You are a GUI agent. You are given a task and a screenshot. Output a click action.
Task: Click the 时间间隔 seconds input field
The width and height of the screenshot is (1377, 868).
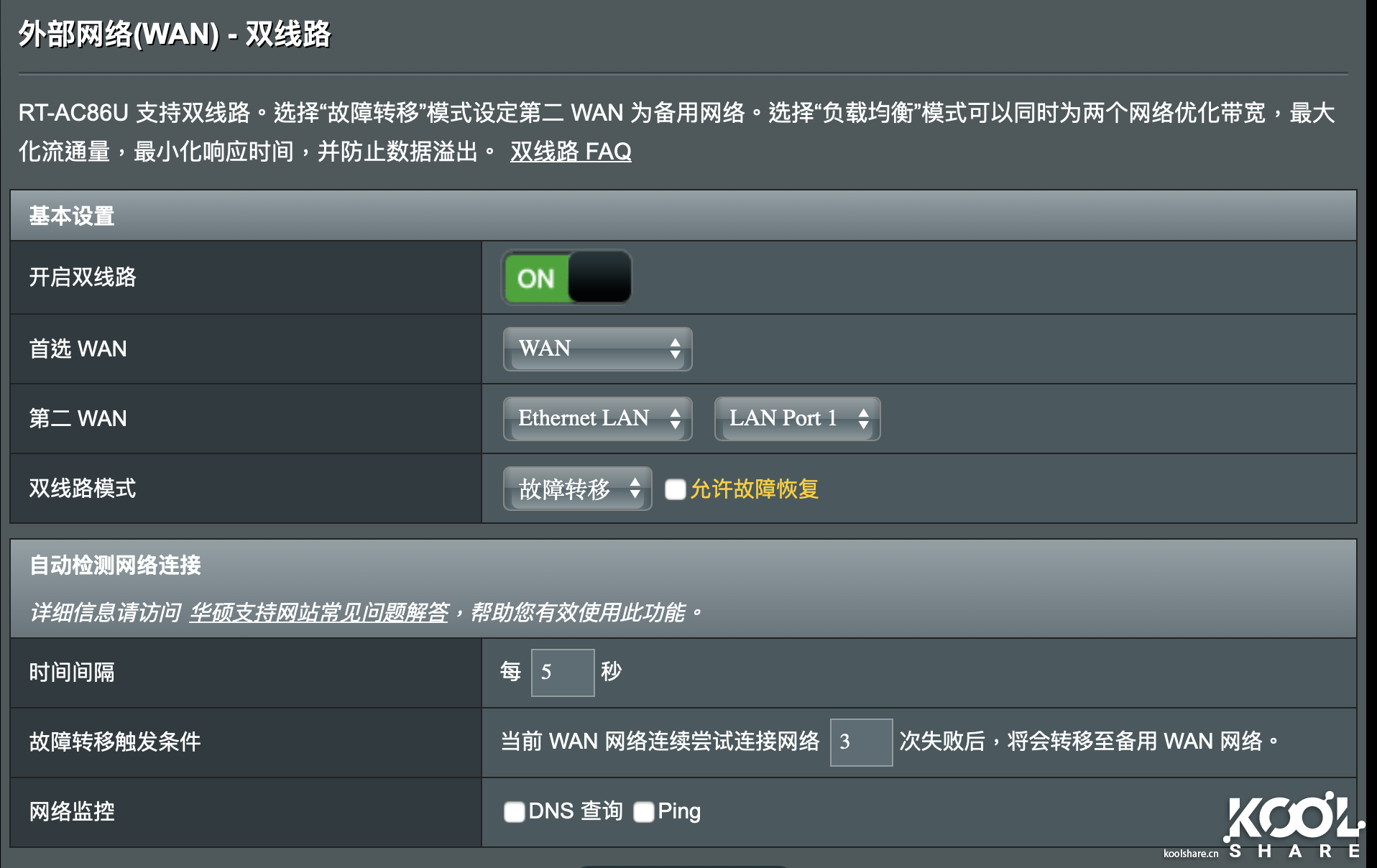pyautogui.click(x=562, y=672)
